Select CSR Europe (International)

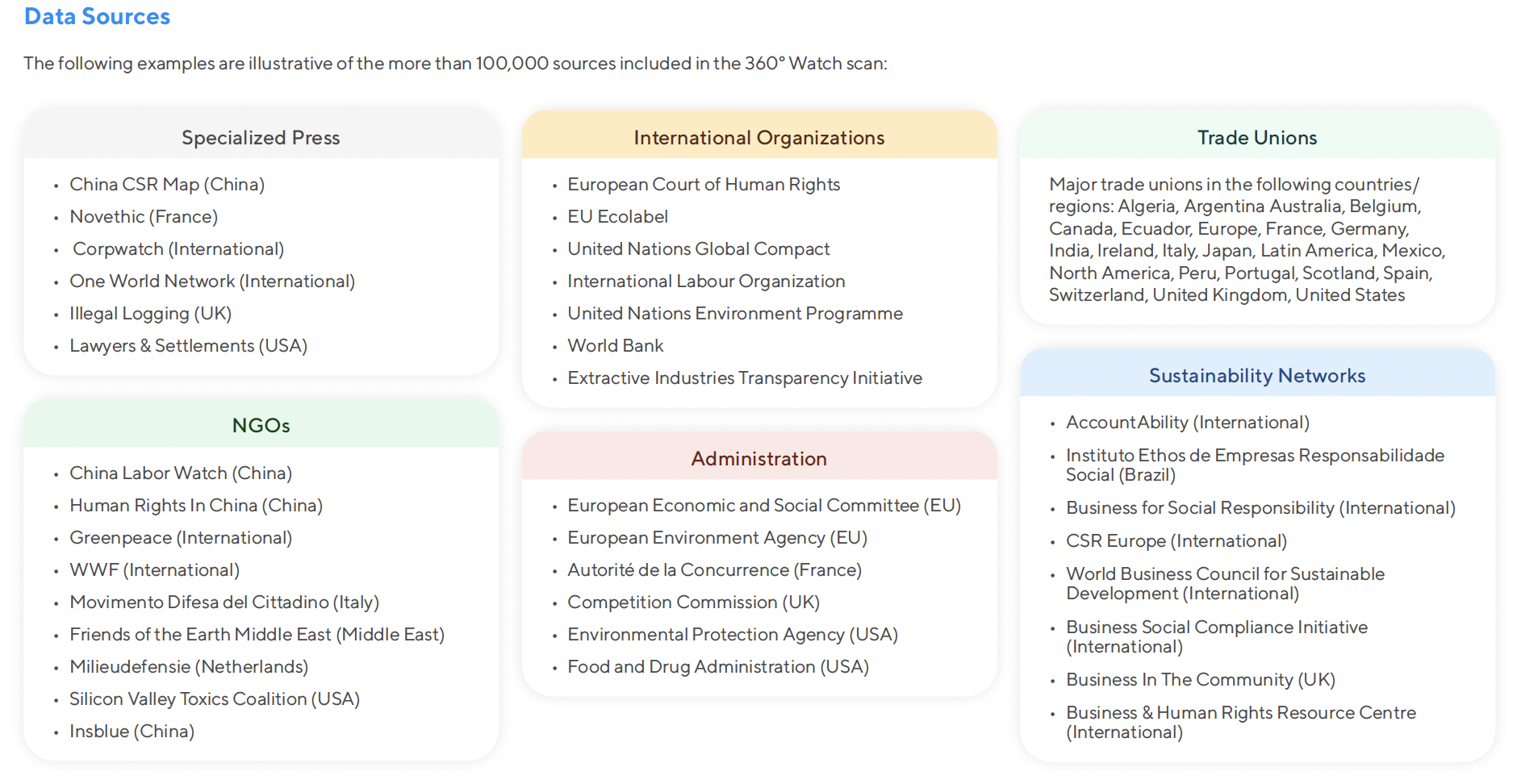tap(1176, 541)
